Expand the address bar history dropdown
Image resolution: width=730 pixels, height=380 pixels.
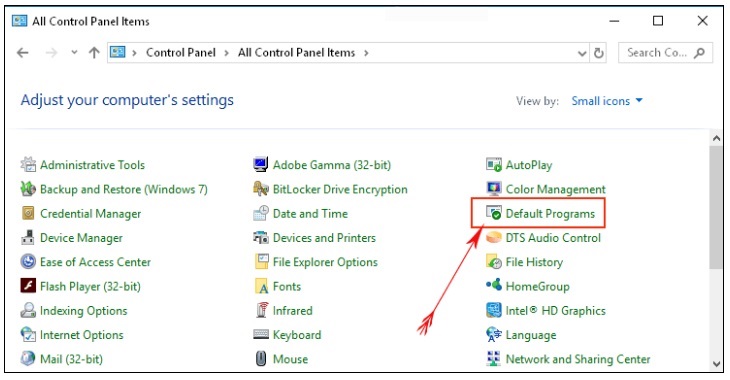pyautogui.click(x=582, y=53)
